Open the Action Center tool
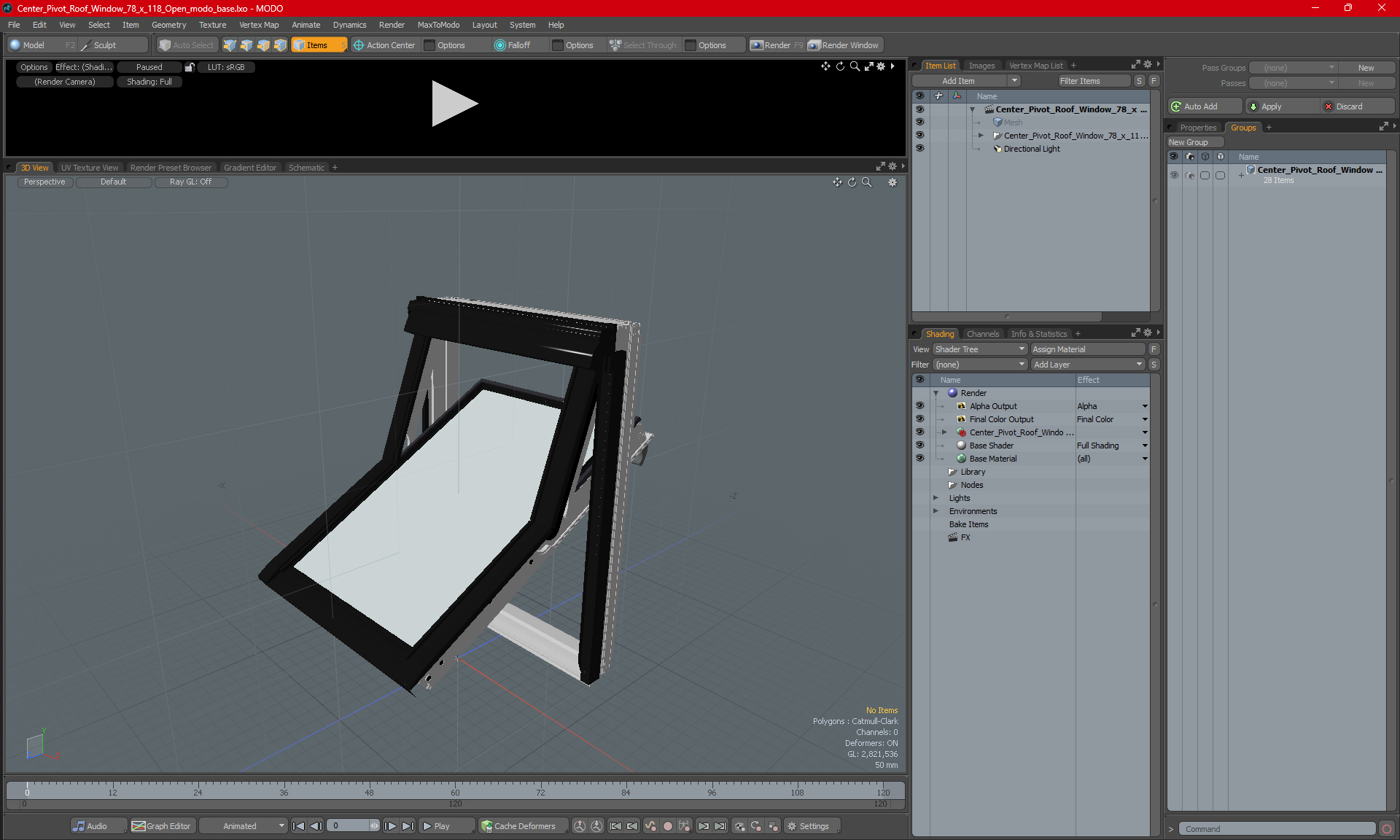This screenshot has height=840, width=1400. (384, 45)
